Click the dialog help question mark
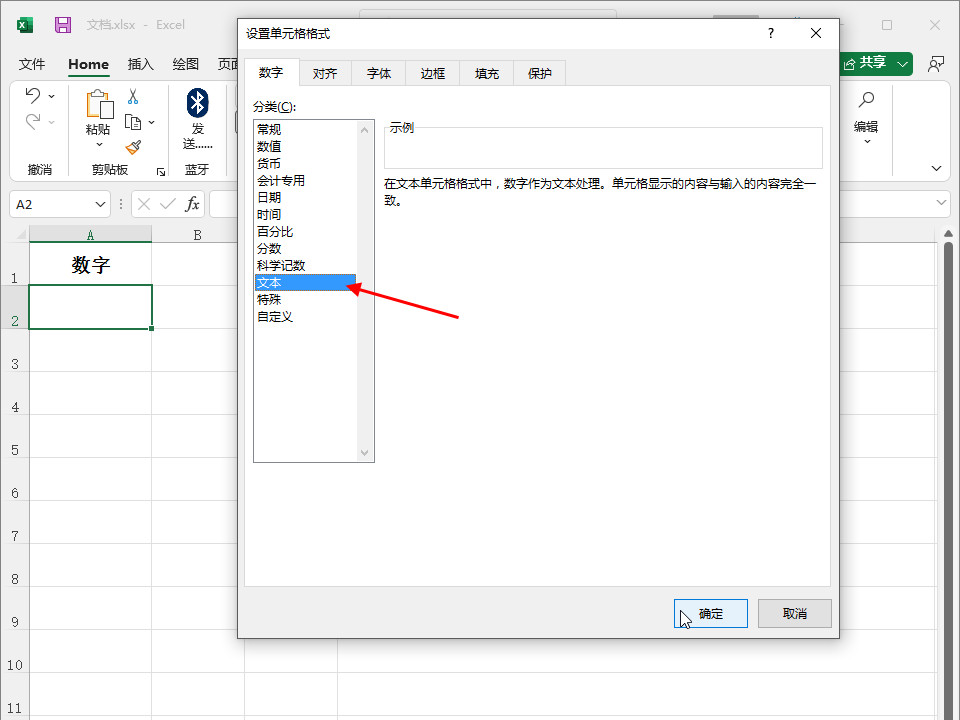Screen dimensions: 960x720 771,33
